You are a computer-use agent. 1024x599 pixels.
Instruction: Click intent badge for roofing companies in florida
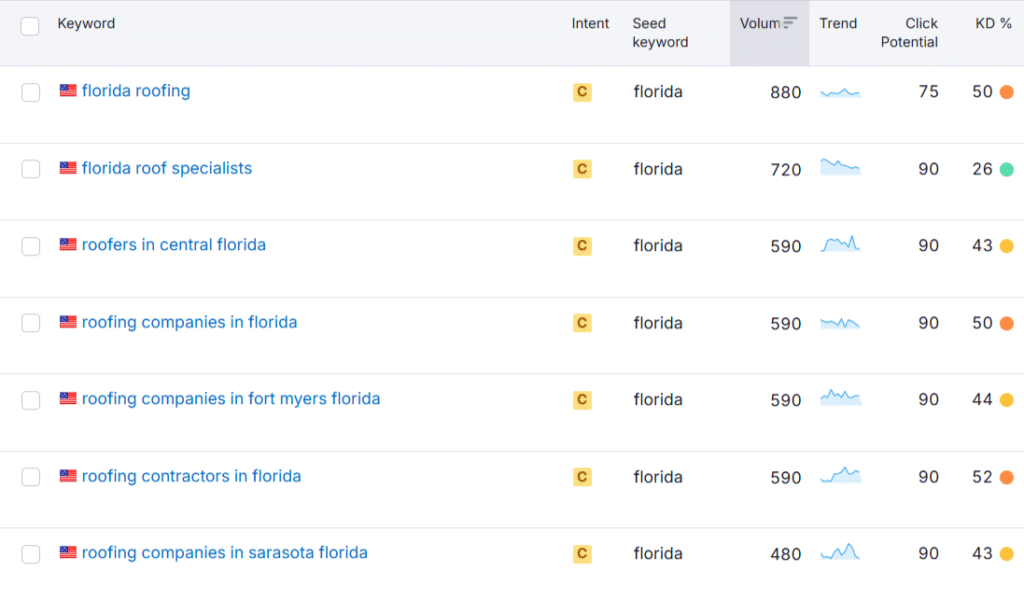582,323
